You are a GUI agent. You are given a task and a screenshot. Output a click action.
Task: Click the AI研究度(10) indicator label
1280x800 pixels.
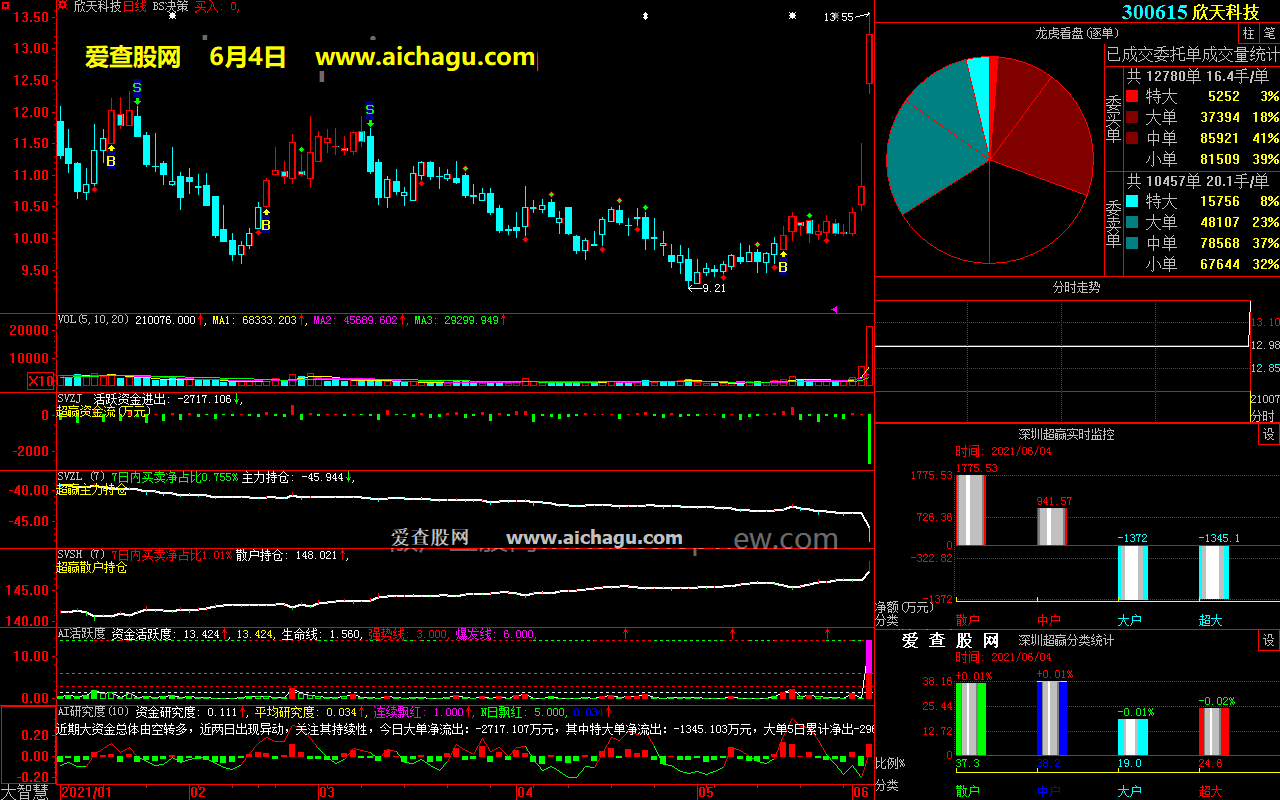point(93,711)
